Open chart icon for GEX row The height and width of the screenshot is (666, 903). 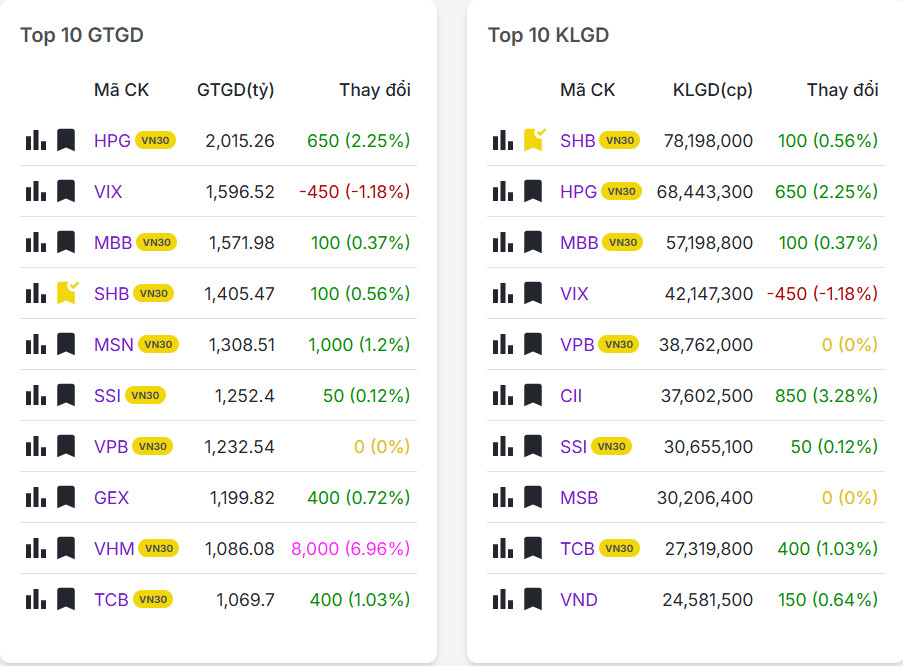pos(36,497)
